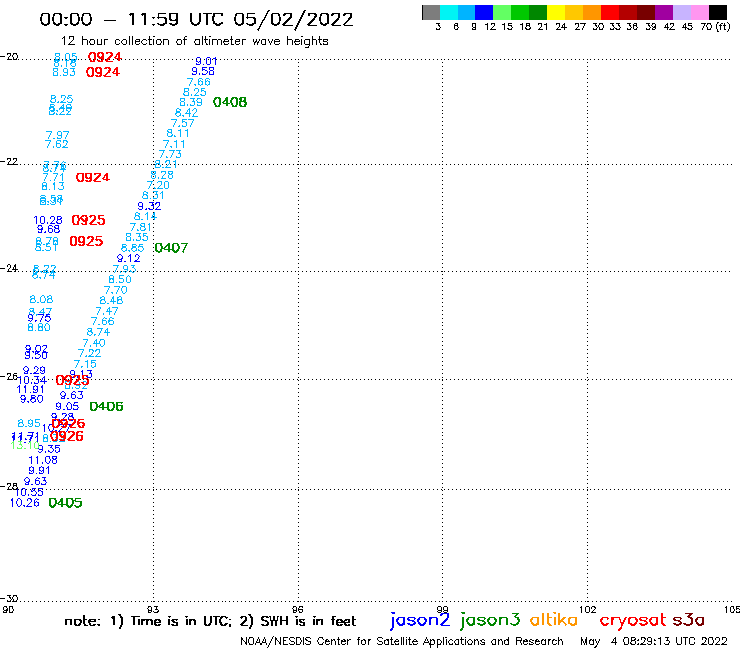This screenshot has height=650, width=740.
Task: Click wave height value "8.39"
Action: [191, 102]
